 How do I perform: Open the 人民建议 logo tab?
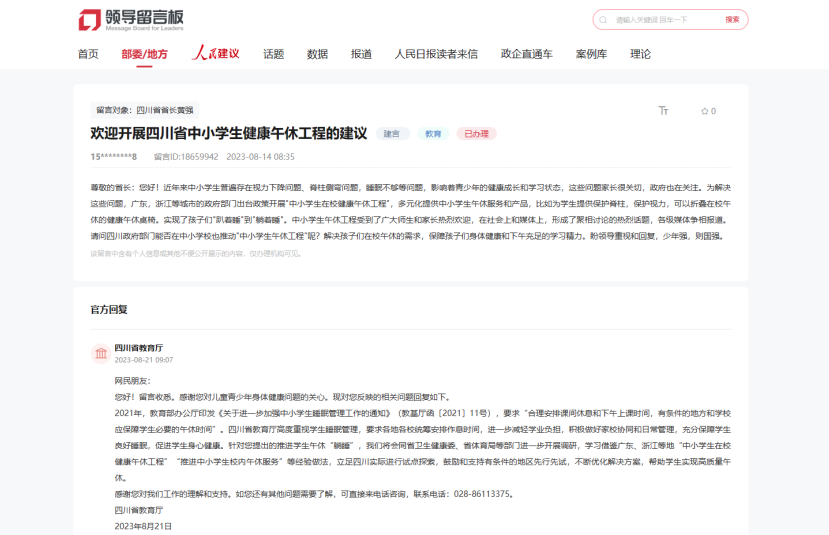point(216,54)
